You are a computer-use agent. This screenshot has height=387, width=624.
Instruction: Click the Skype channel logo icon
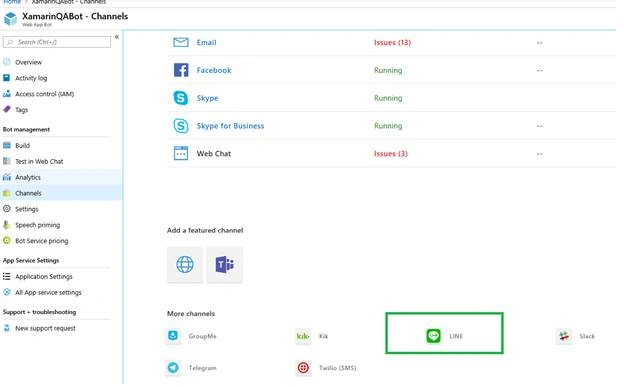point(181,98)
